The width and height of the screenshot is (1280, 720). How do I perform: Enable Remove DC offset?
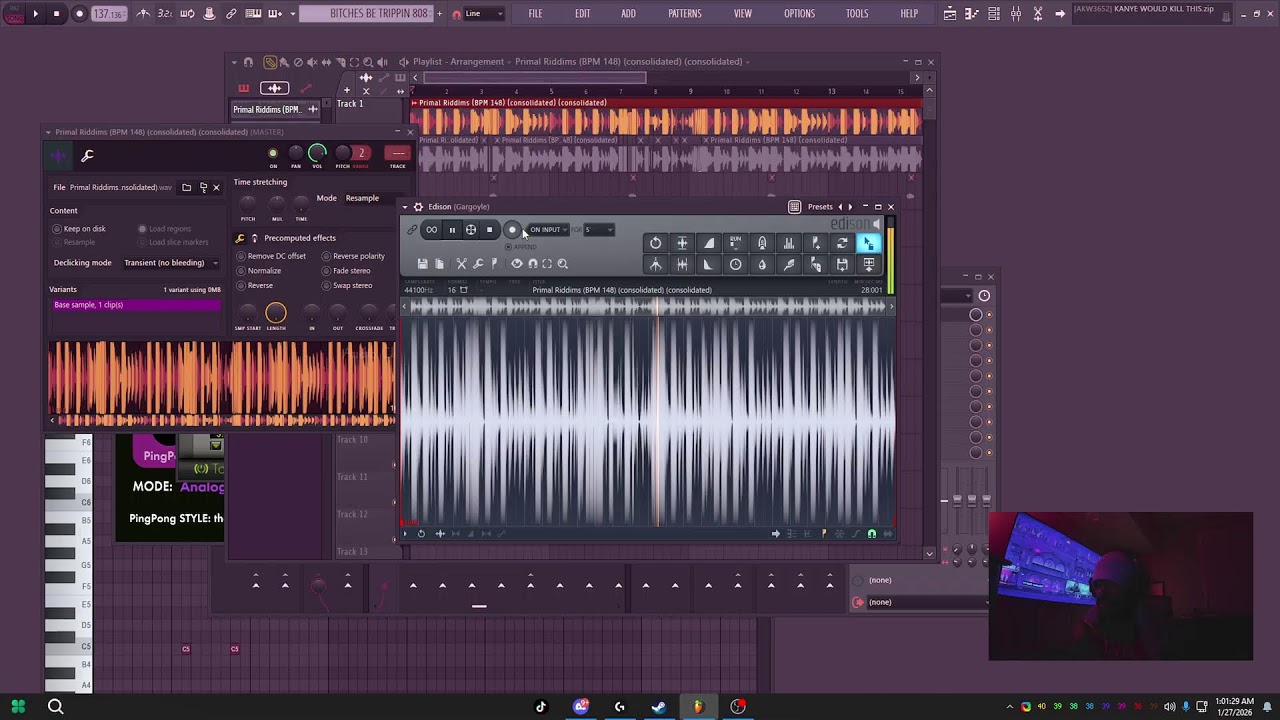coord(271,256)
